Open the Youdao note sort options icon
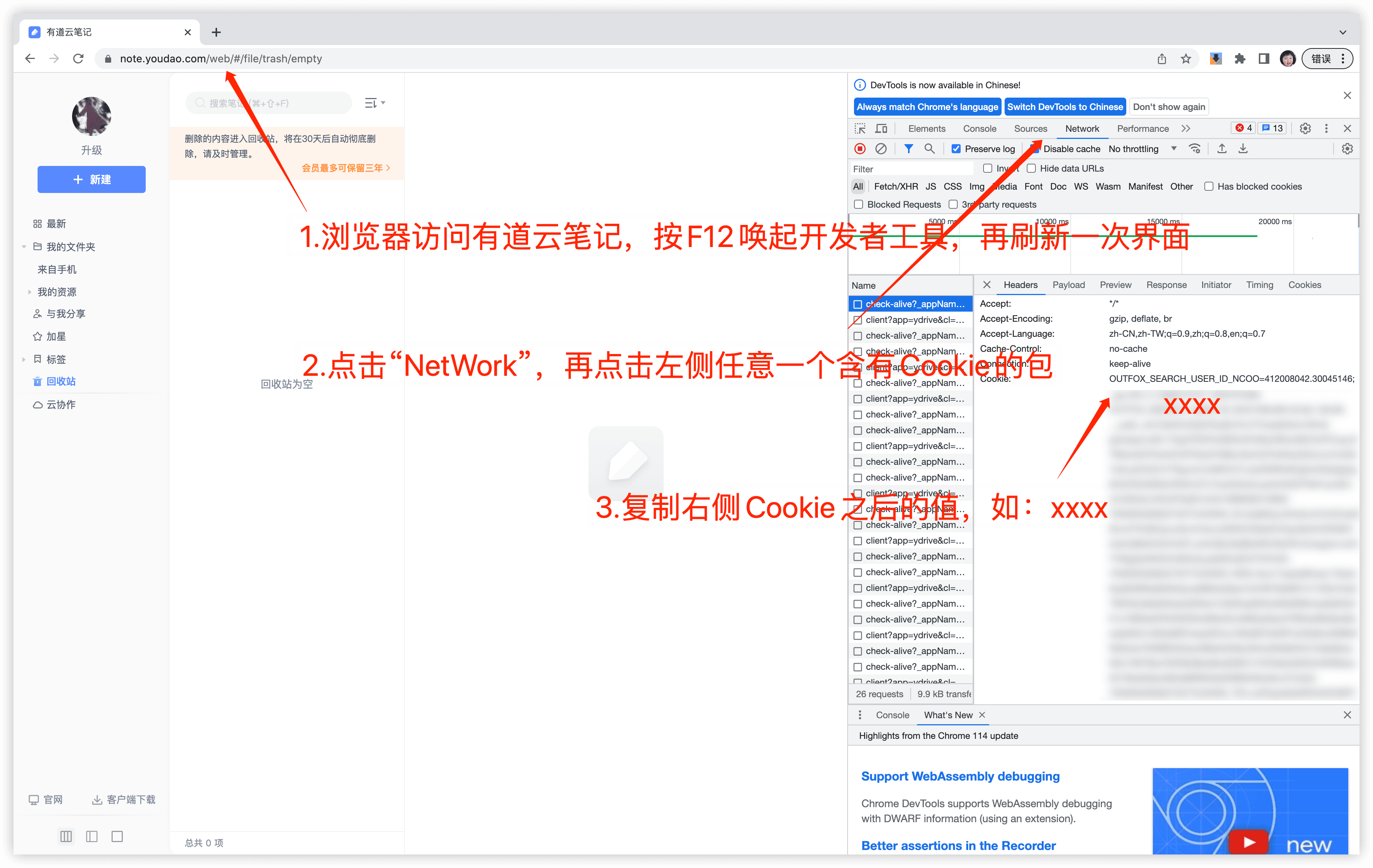The width and height of the screenshot is (1373, 868). click(375, 103)
